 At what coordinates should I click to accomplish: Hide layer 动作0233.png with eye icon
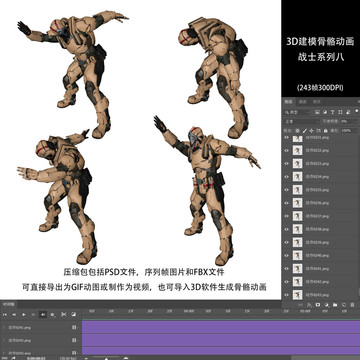tap(286, 163)
